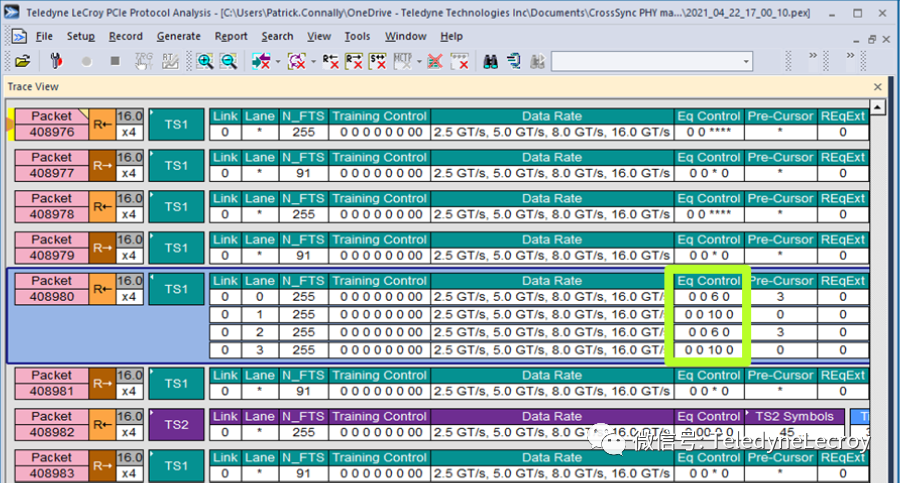The image size is (900, 483).
Task: Click the binoculars Find icon
Action: pos(491,61)
